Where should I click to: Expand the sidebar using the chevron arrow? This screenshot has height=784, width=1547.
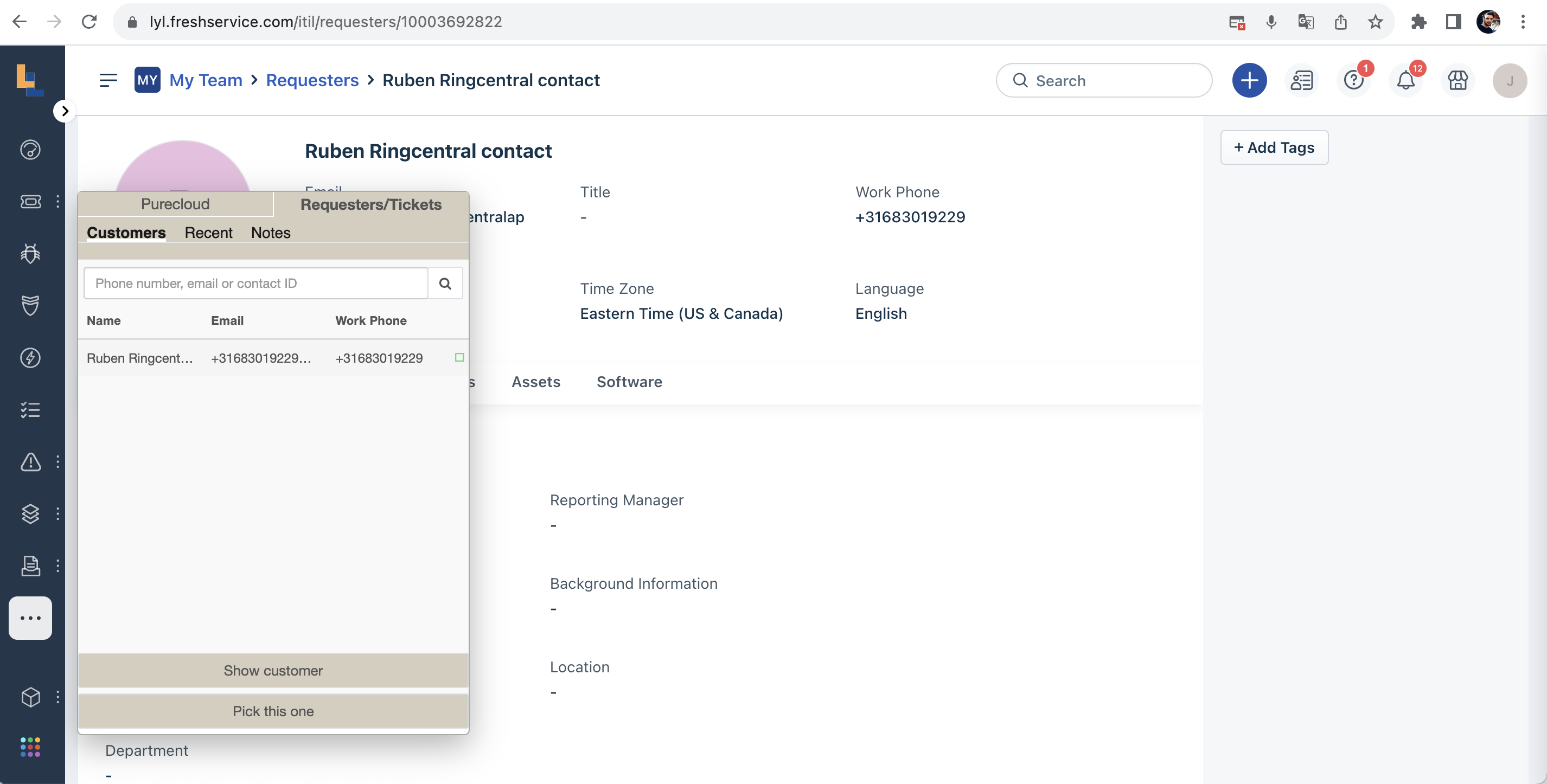[x=64, y=111]
